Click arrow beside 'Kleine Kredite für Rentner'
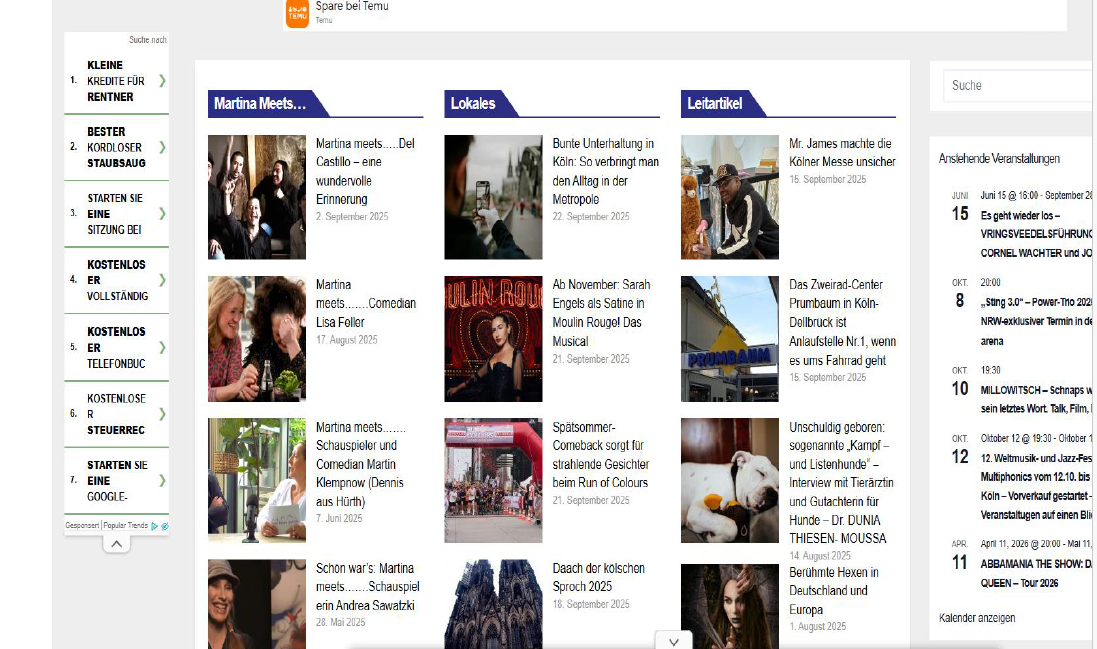This screenshot has width=1097, height=649. 162,81
